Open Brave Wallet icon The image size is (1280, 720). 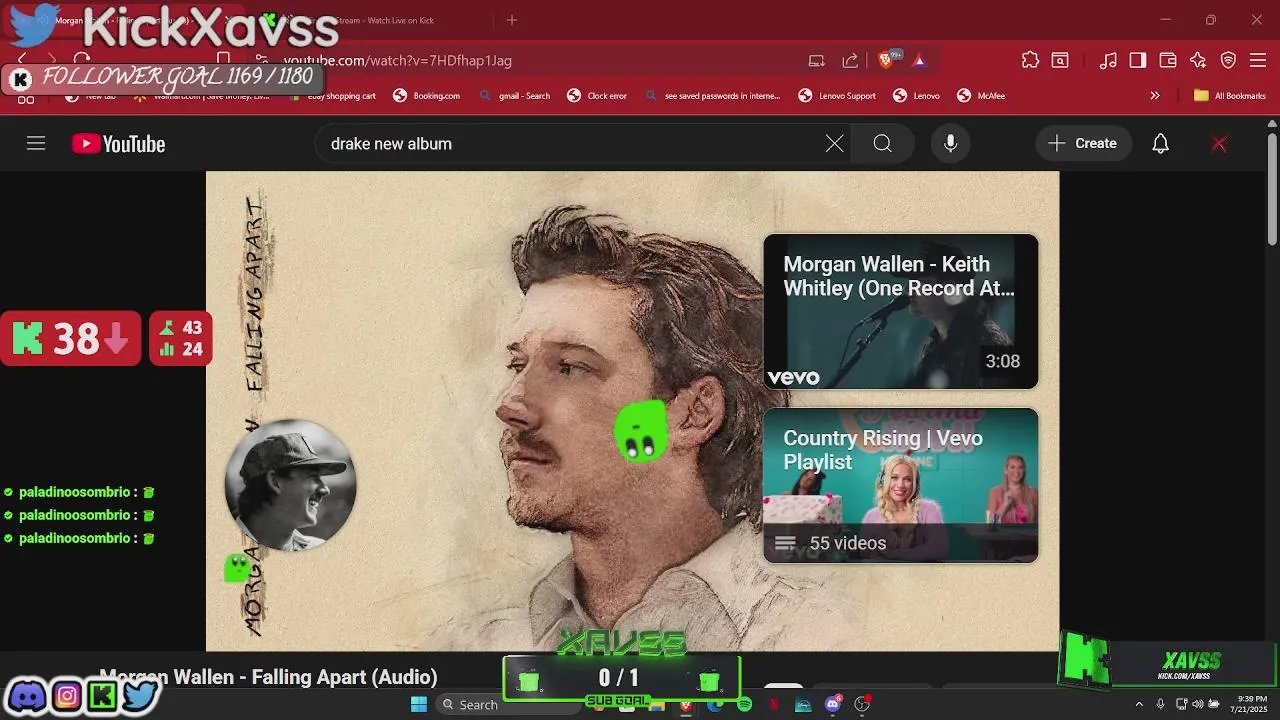click(1167, 60)
